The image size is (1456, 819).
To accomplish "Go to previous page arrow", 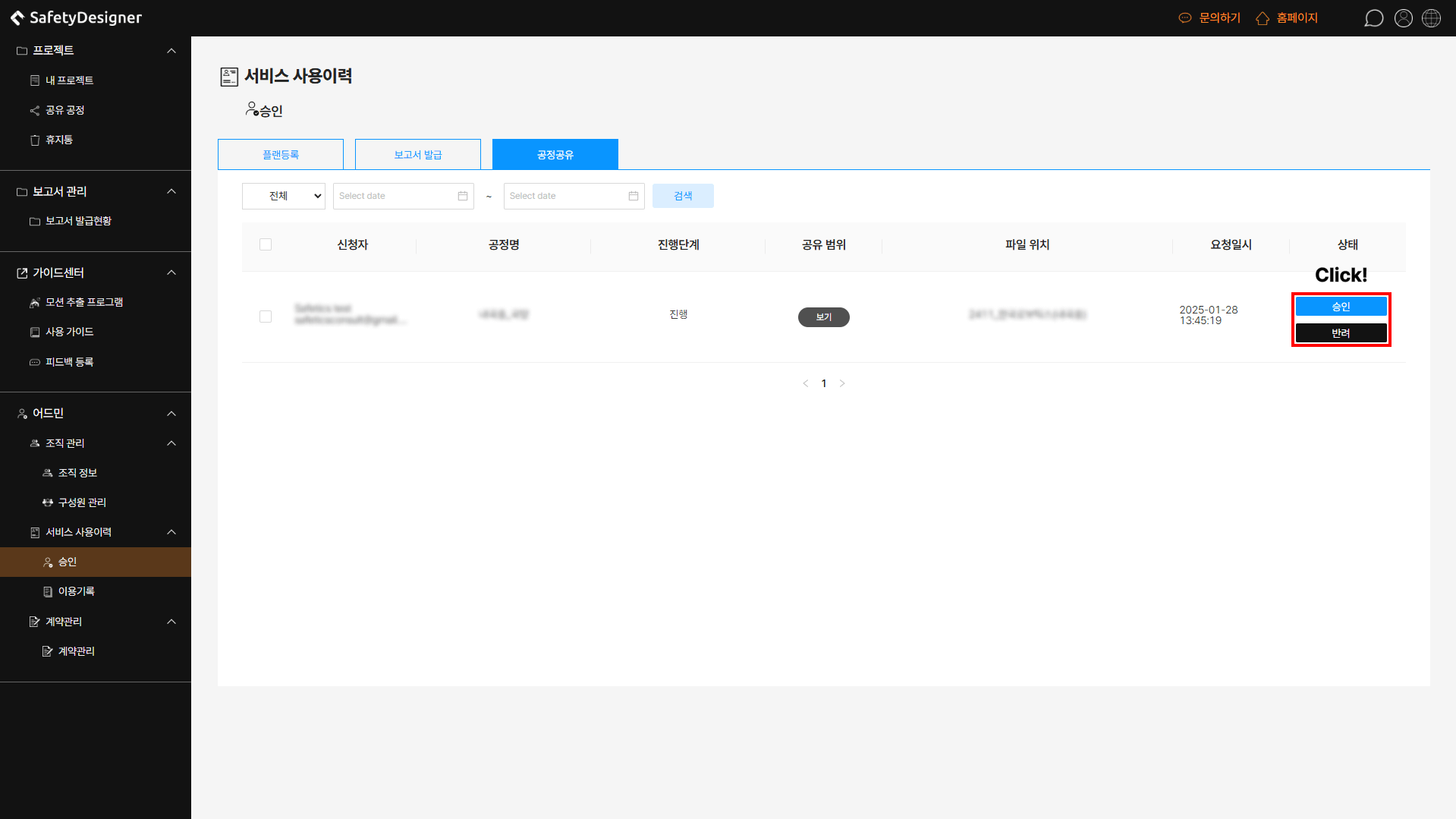I will pos(806,383).
